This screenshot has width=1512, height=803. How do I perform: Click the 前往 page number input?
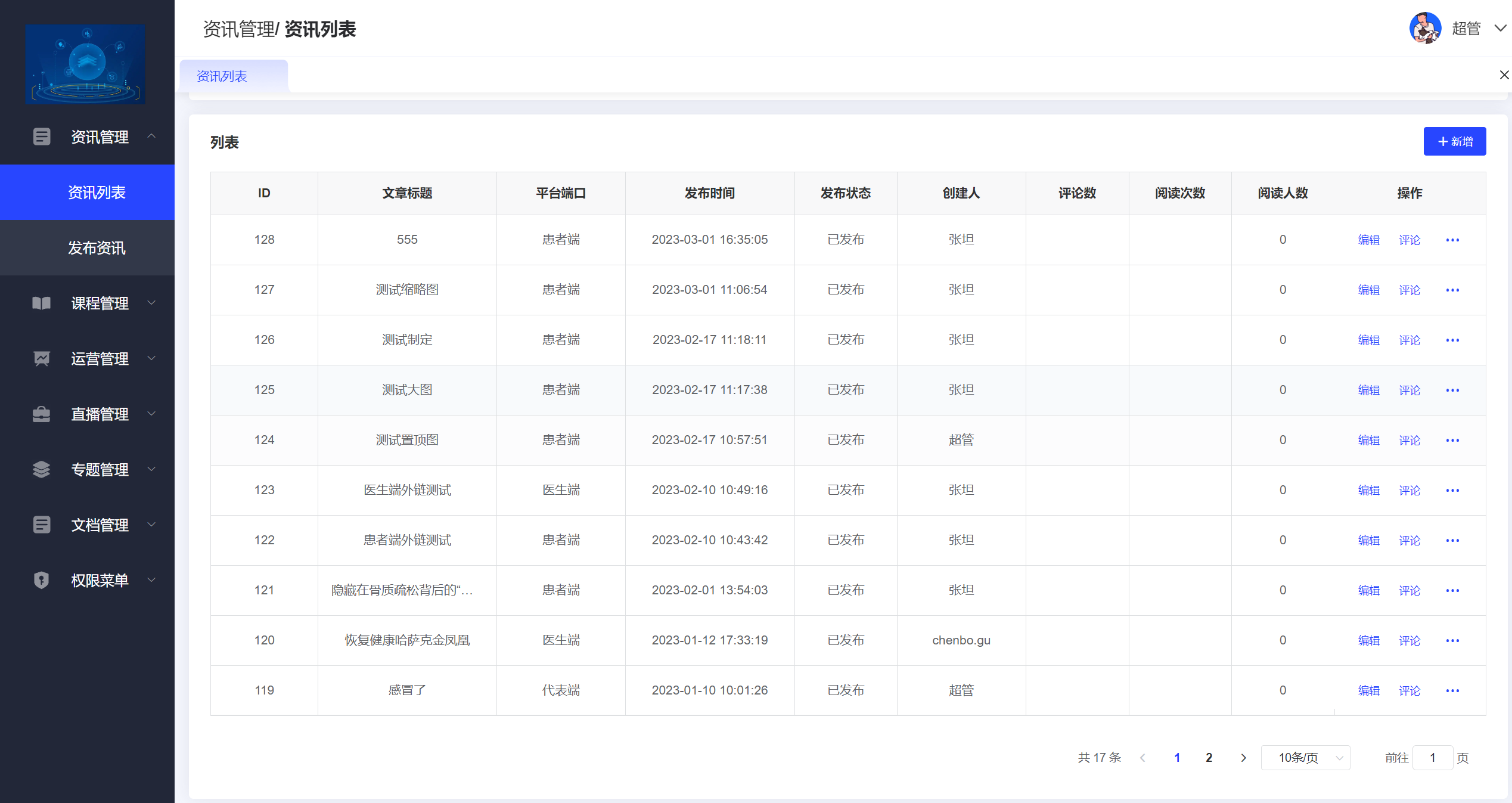(x=1433, y=758)
